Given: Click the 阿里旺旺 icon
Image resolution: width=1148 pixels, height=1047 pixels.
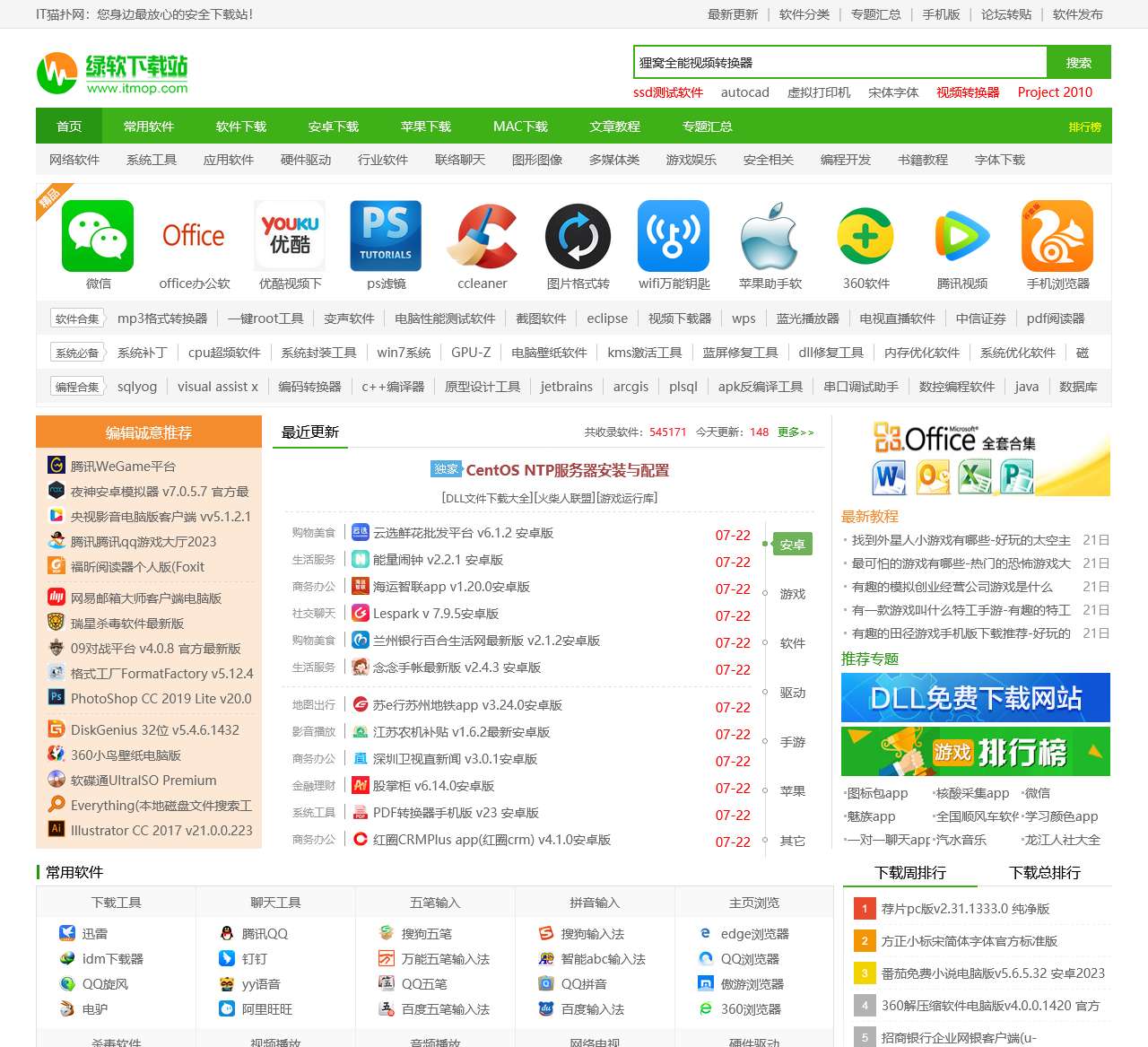Looking at the screenshot, I should click(x=227, y=1008).
